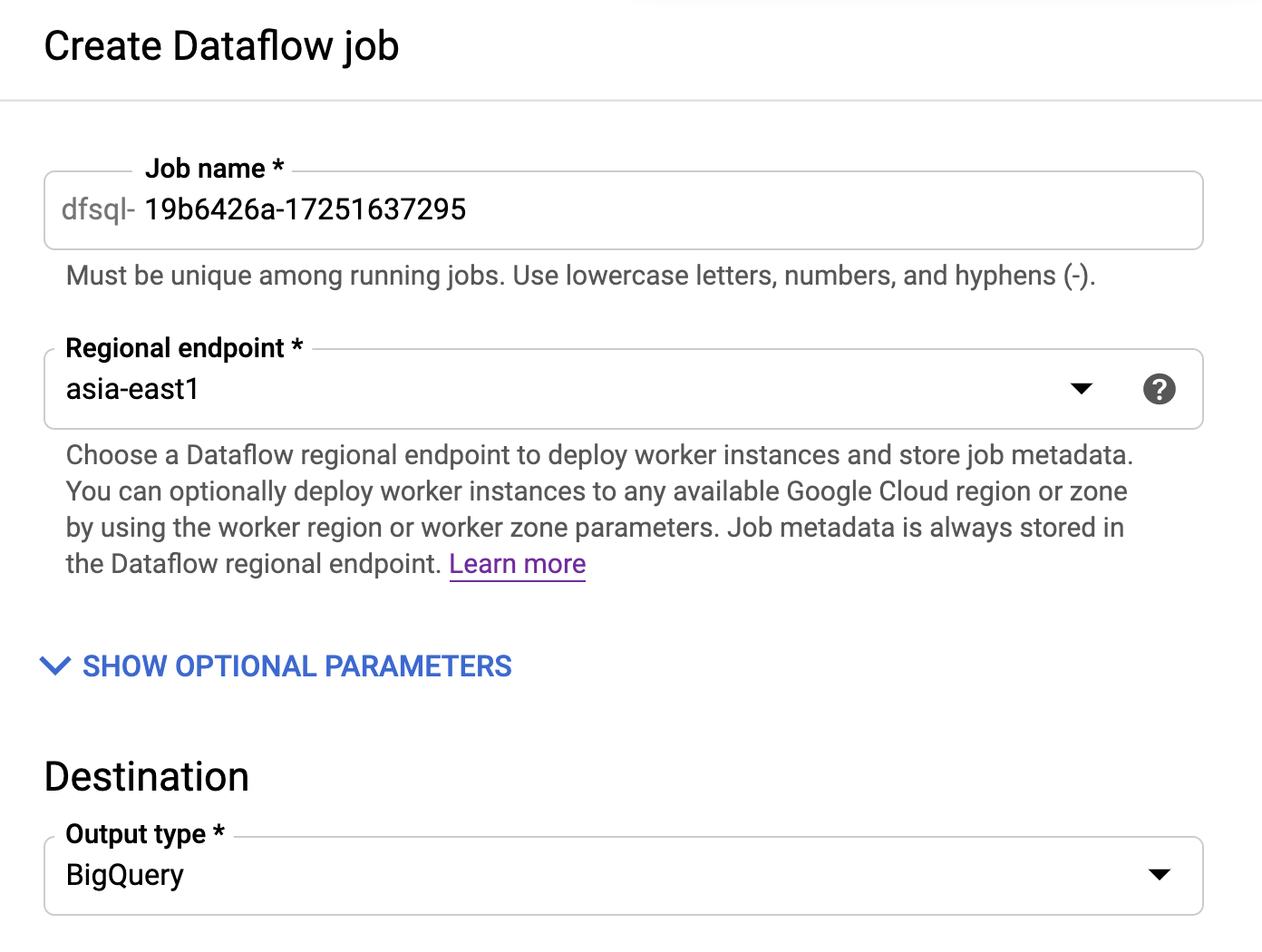Expand SHOW OPTIONAL PARAMETERS section
Image resolution: width=1262 pixels, height=952 pixels.
[x=296, y=666]
